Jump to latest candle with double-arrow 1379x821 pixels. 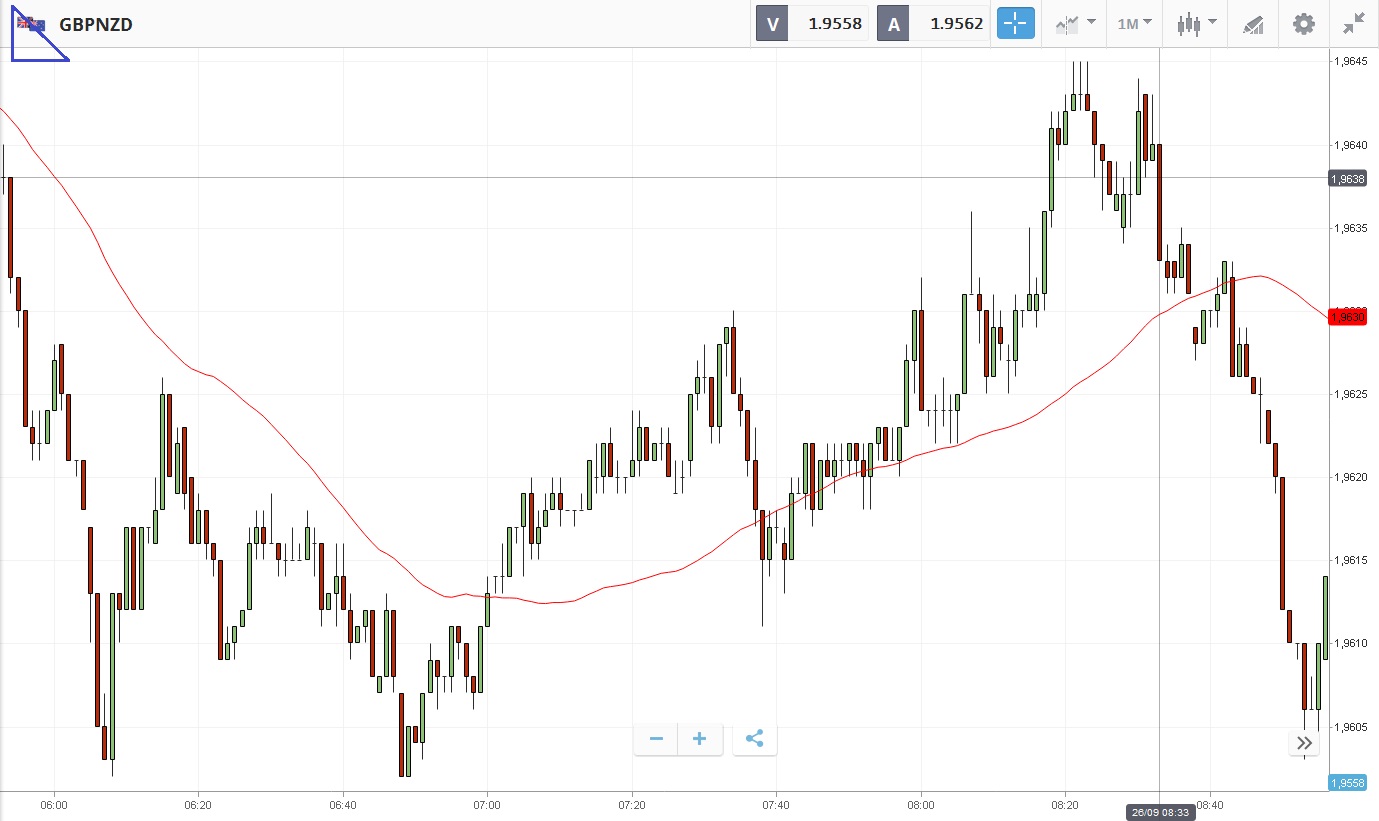tap(1304, 742)
